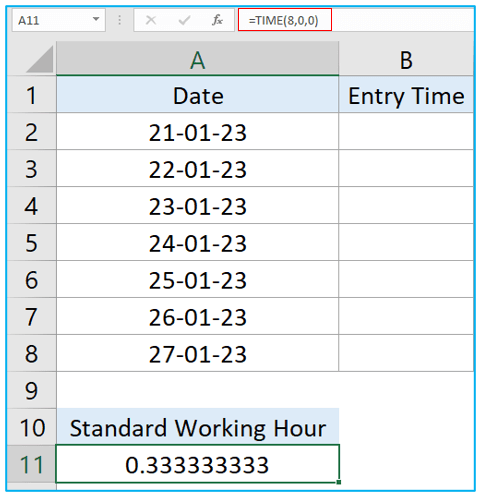
Task: Select row 2 header
Action: point(32,131)
